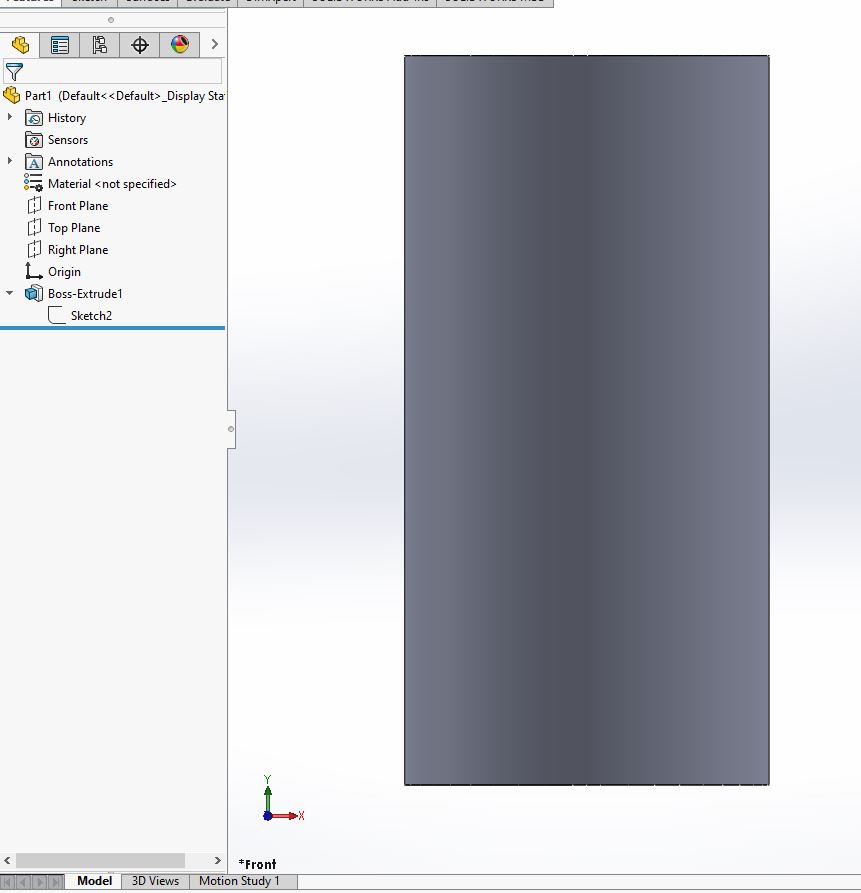Collapse the Boss-Extrude1 feature
The width and height of the screenshot is (861, 893).
pyautogui.click(x=10, y=293)
